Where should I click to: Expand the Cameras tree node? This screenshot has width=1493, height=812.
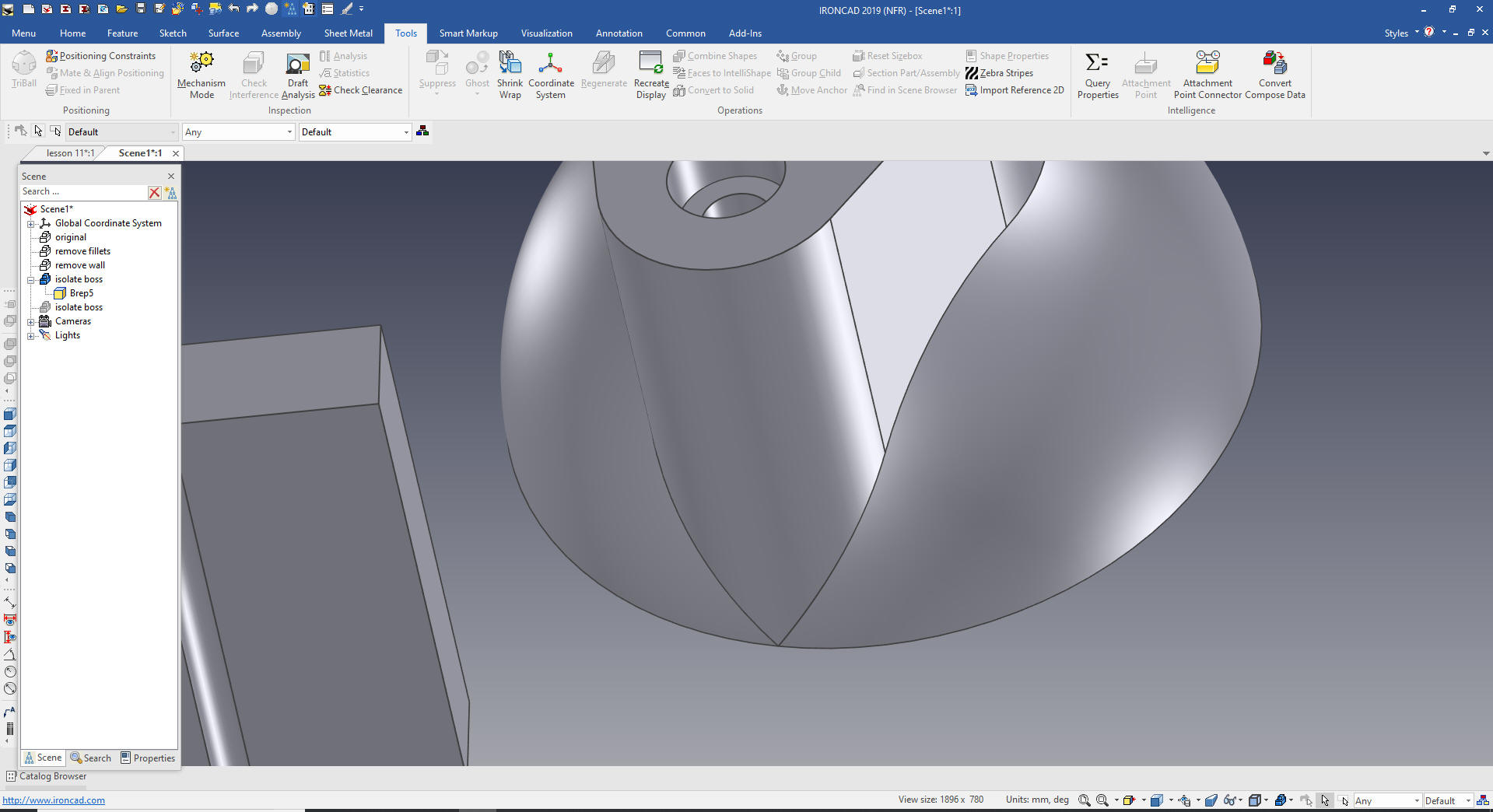pyautogui.click(x=31, y=322)
